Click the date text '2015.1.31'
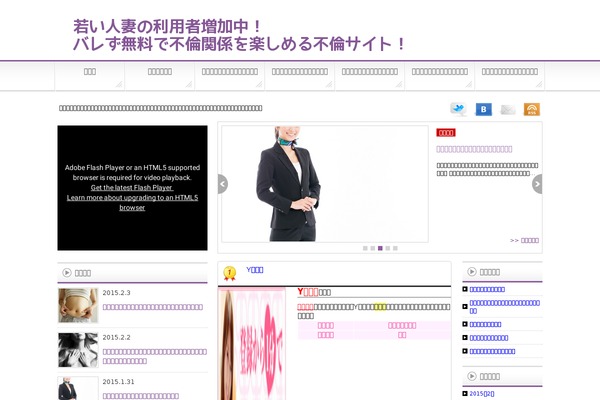Image resolution: width=600 pixels, height=400 pixels. pyautogui.click(x=118, y=382)
